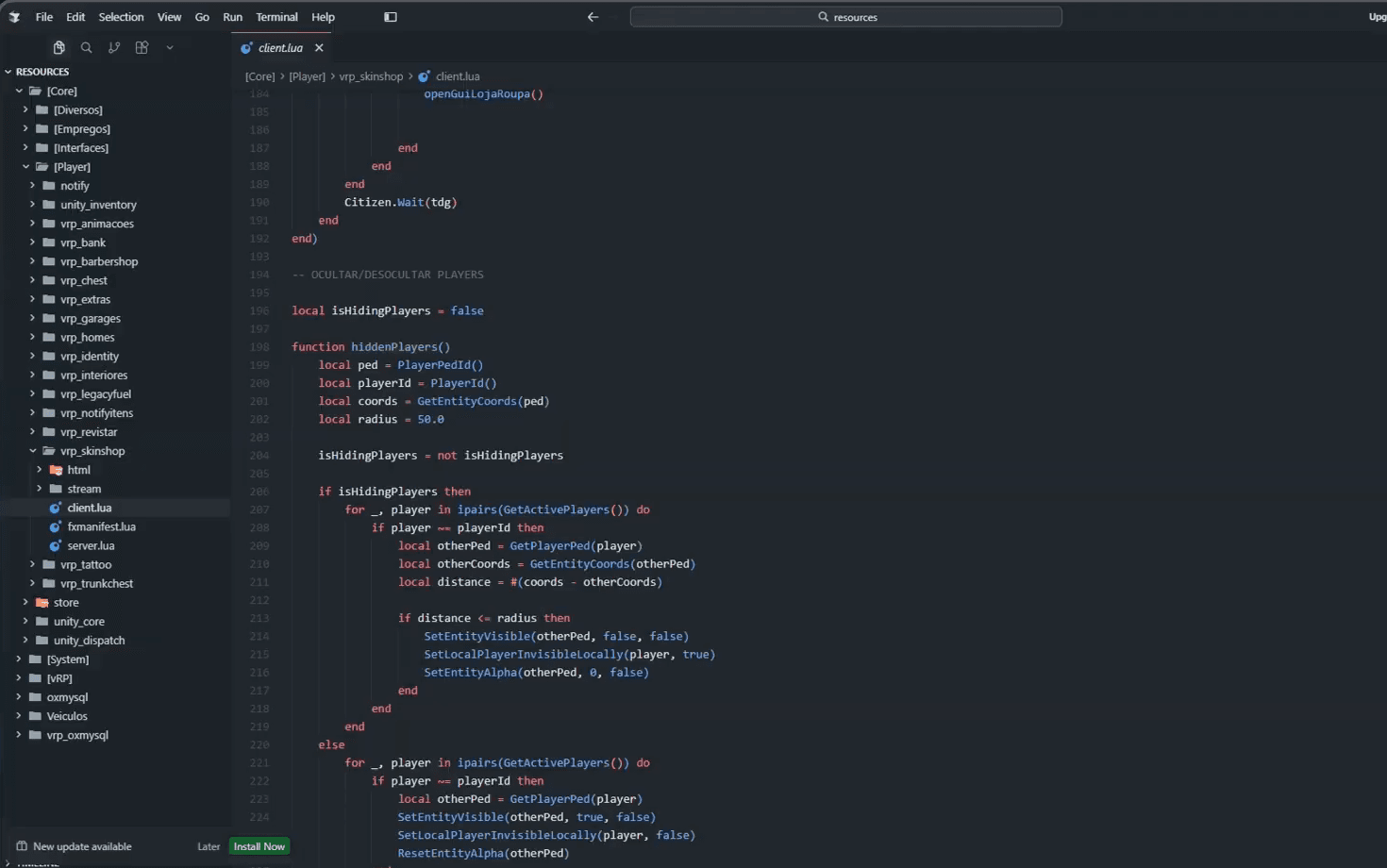The width and height of the screenshot is (1387, 868).
Task: Expand the [Interfaces] folder
Action: point(115,148)
